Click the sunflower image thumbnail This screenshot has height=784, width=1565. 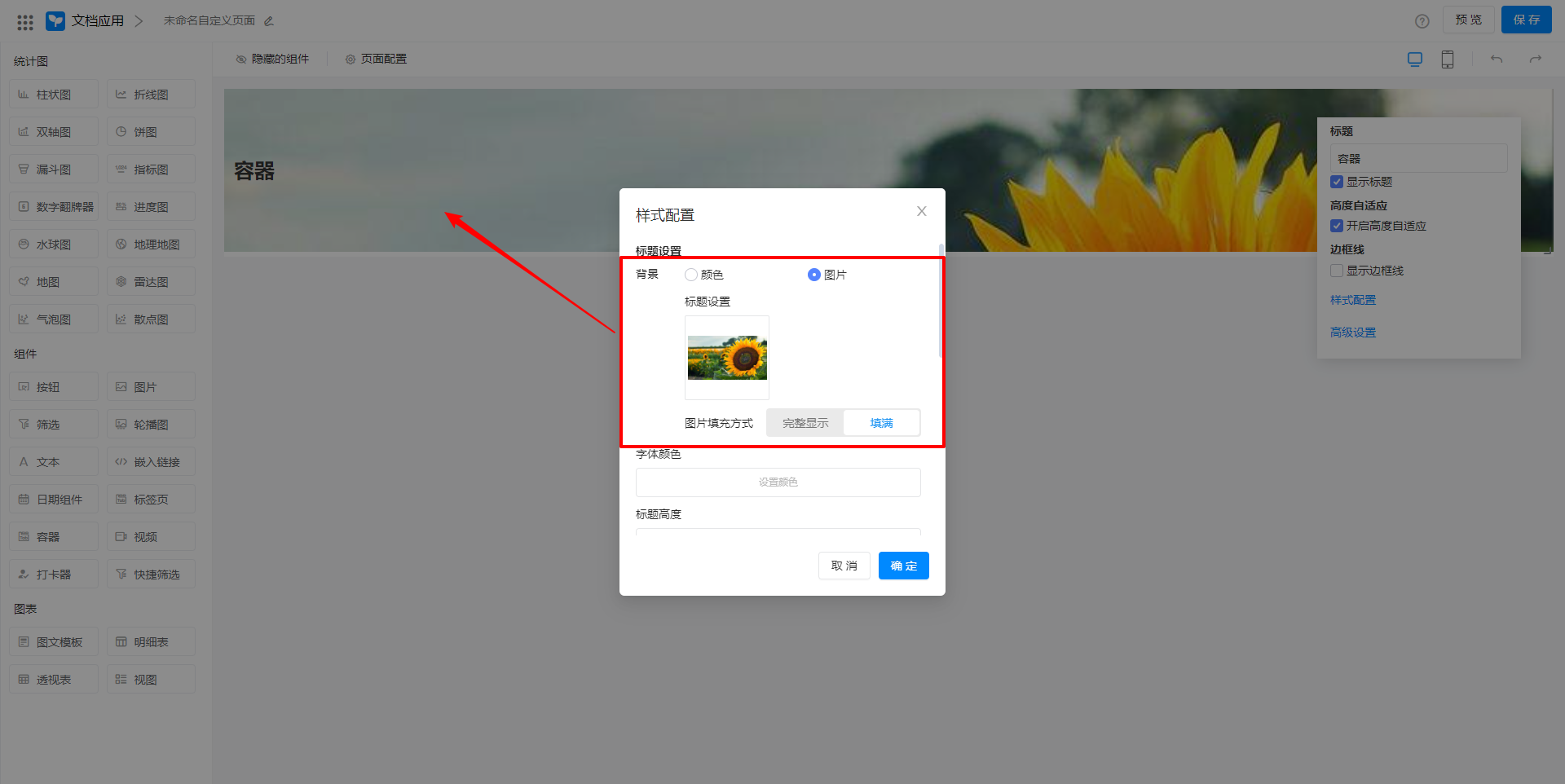pos(726,356)
